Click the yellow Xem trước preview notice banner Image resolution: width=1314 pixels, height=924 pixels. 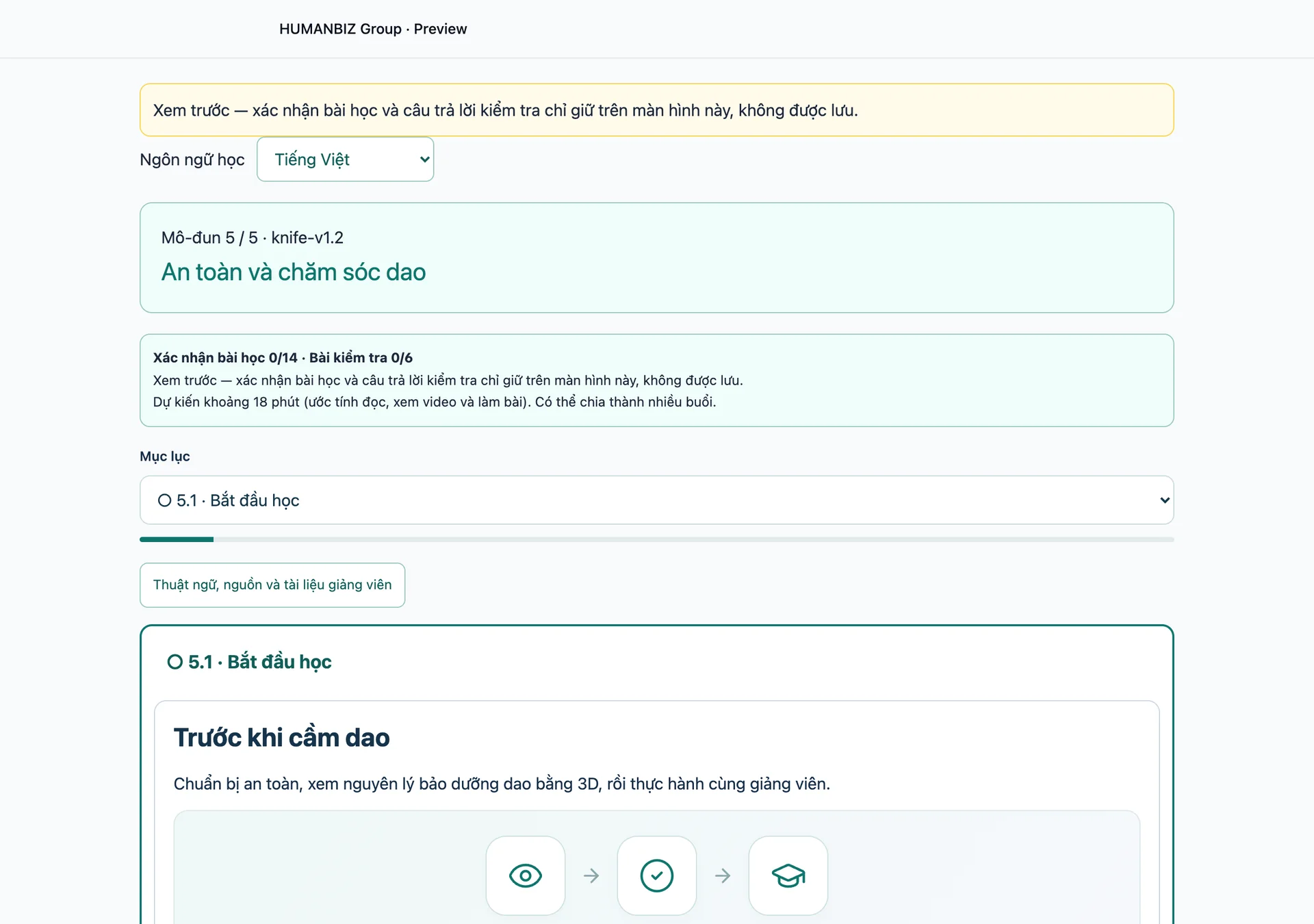[x=656, y=110]
